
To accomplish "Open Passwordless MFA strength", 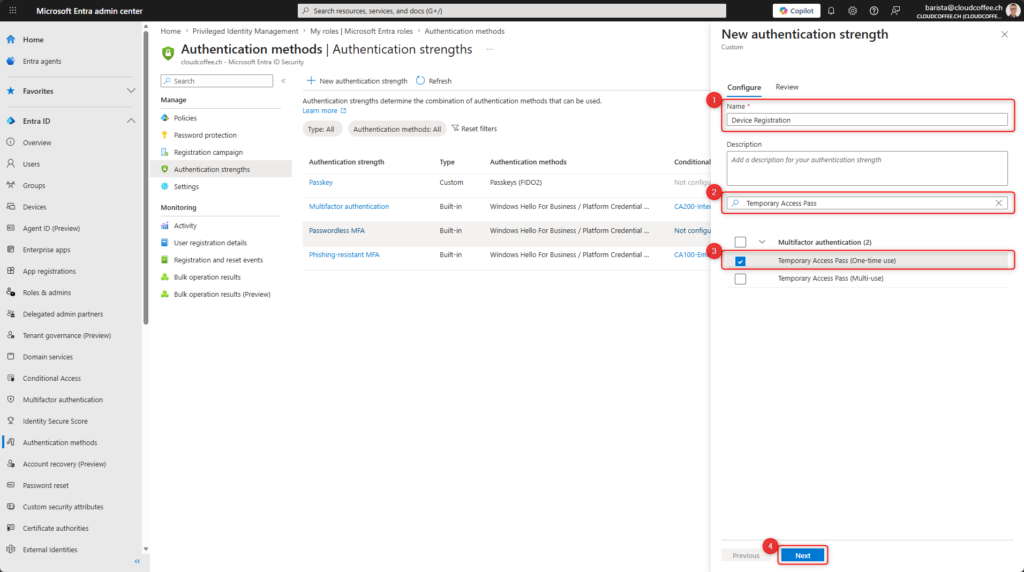I will click(x=336, y=230).
